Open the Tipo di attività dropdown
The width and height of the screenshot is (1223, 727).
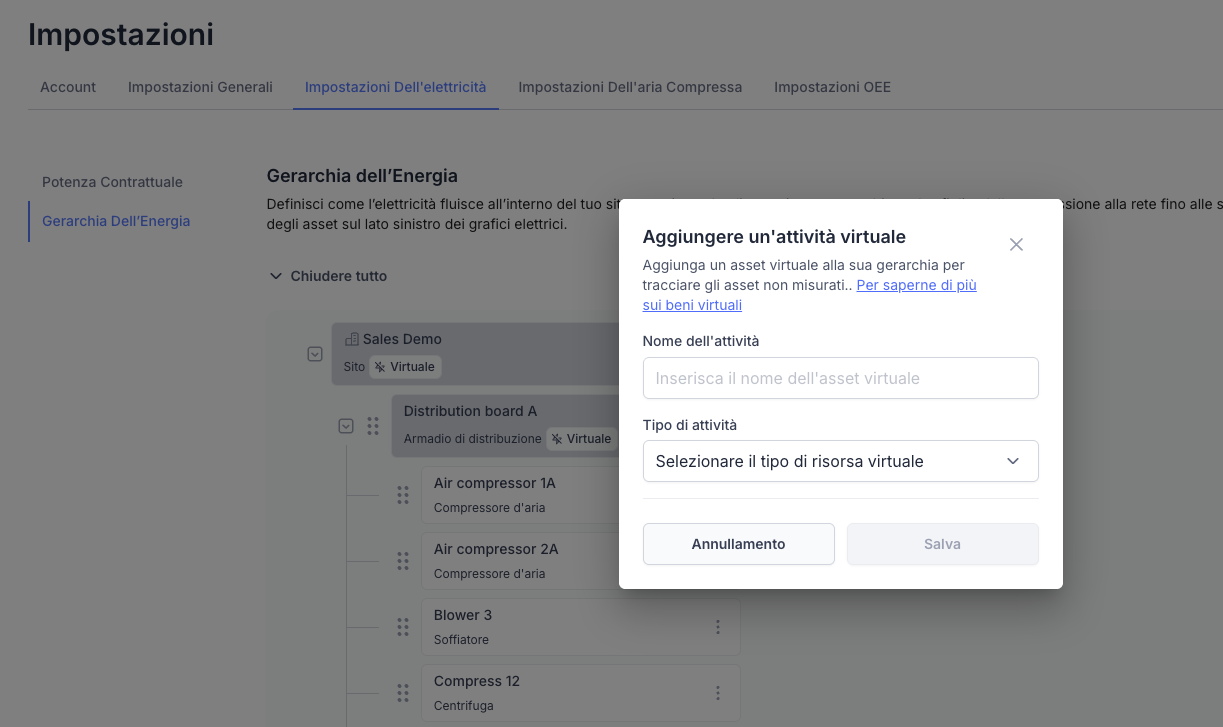point(840,461)
